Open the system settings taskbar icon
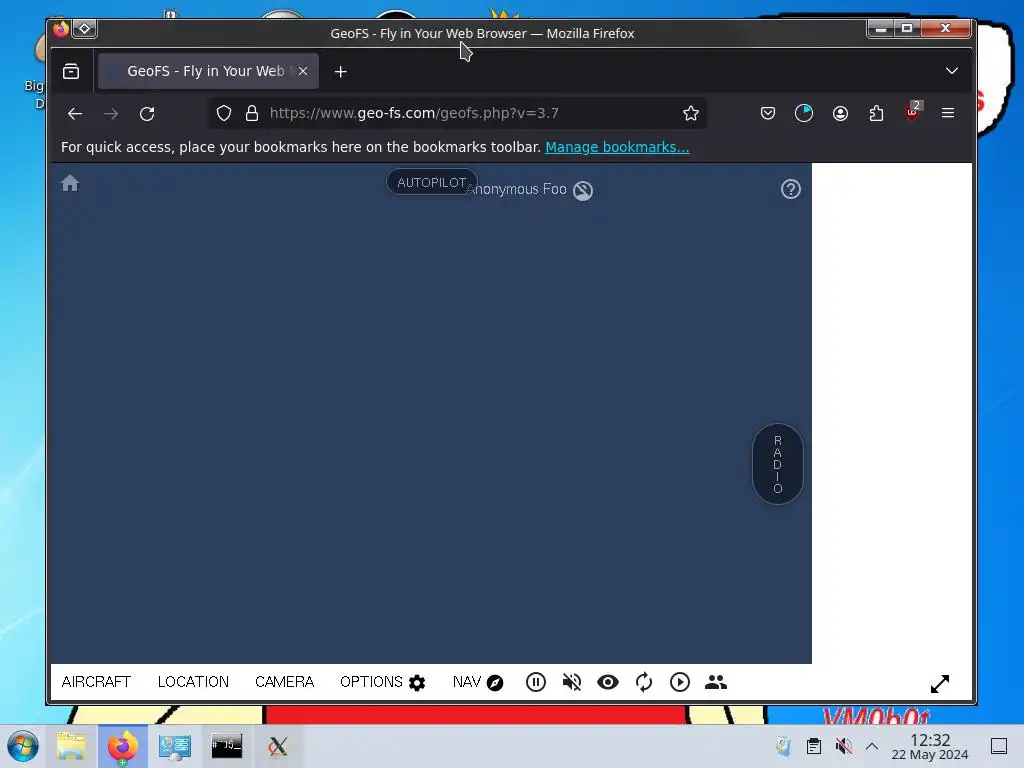 point(175,746)
